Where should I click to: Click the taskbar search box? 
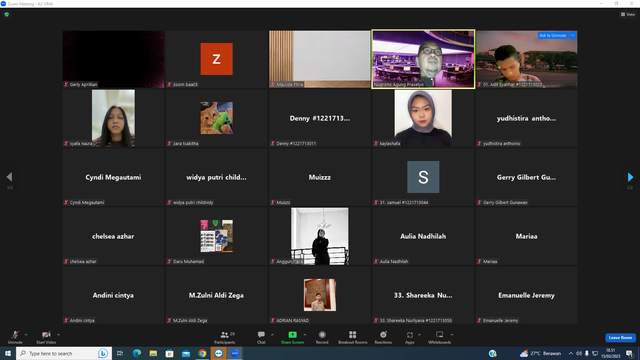63,353
